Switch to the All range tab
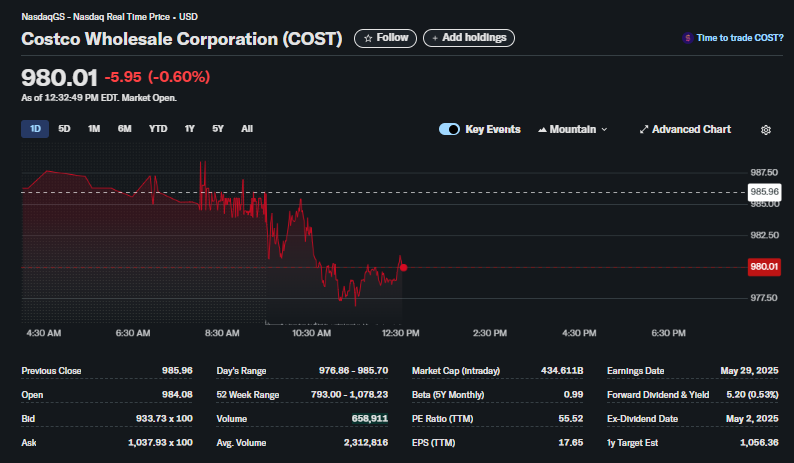Screen dimensions: 794x463 [x=247, y=129]
